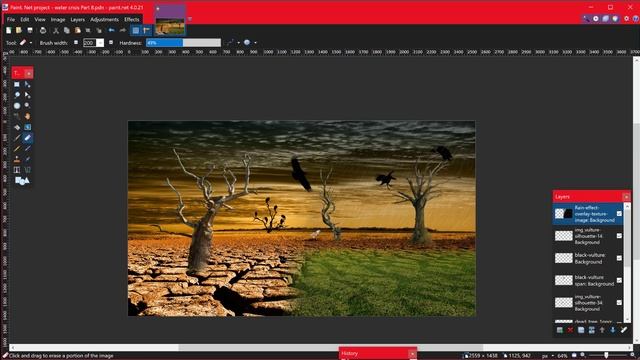Image resolution: width=640 pixels, height=360 pixels.
Task: Toggle visibility of img_vulture-silhouette-34 layer
Action: pyautogui.click(x=619, y=302)
